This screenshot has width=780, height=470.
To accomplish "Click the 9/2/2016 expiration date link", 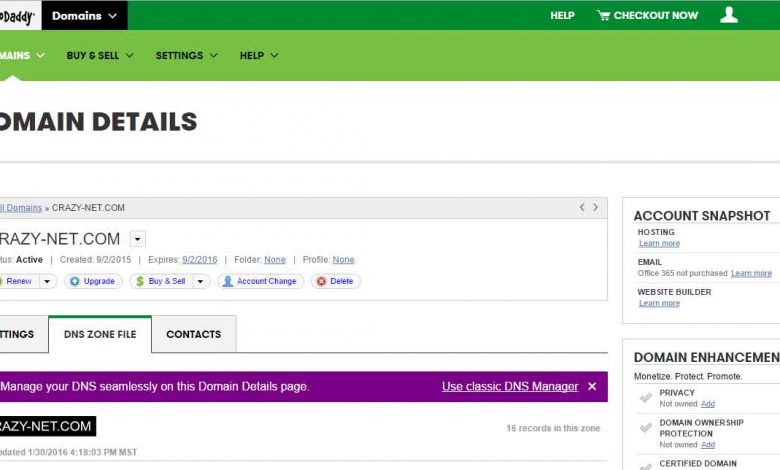I will point(199,260).
